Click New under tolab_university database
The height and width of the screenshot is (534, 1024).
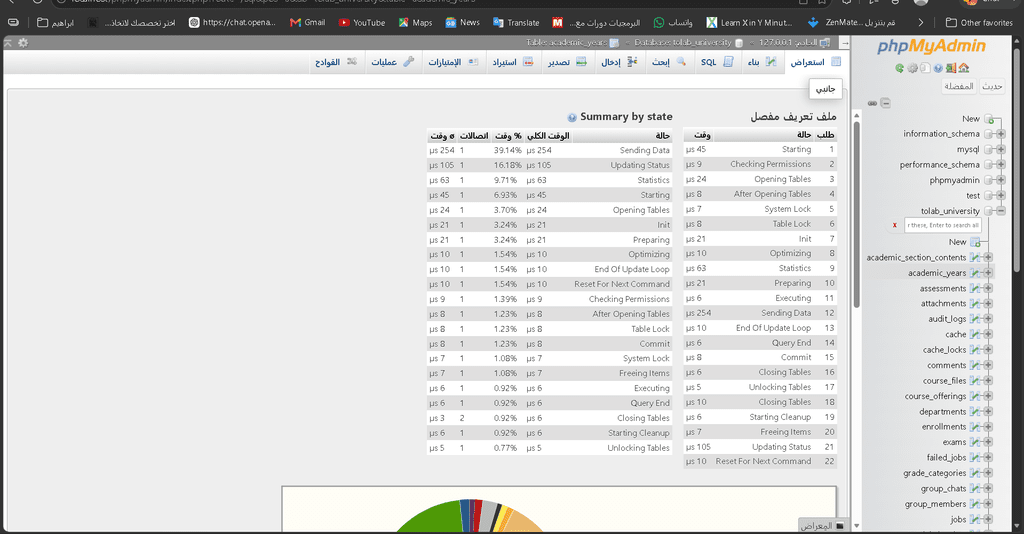pos(957,242)
